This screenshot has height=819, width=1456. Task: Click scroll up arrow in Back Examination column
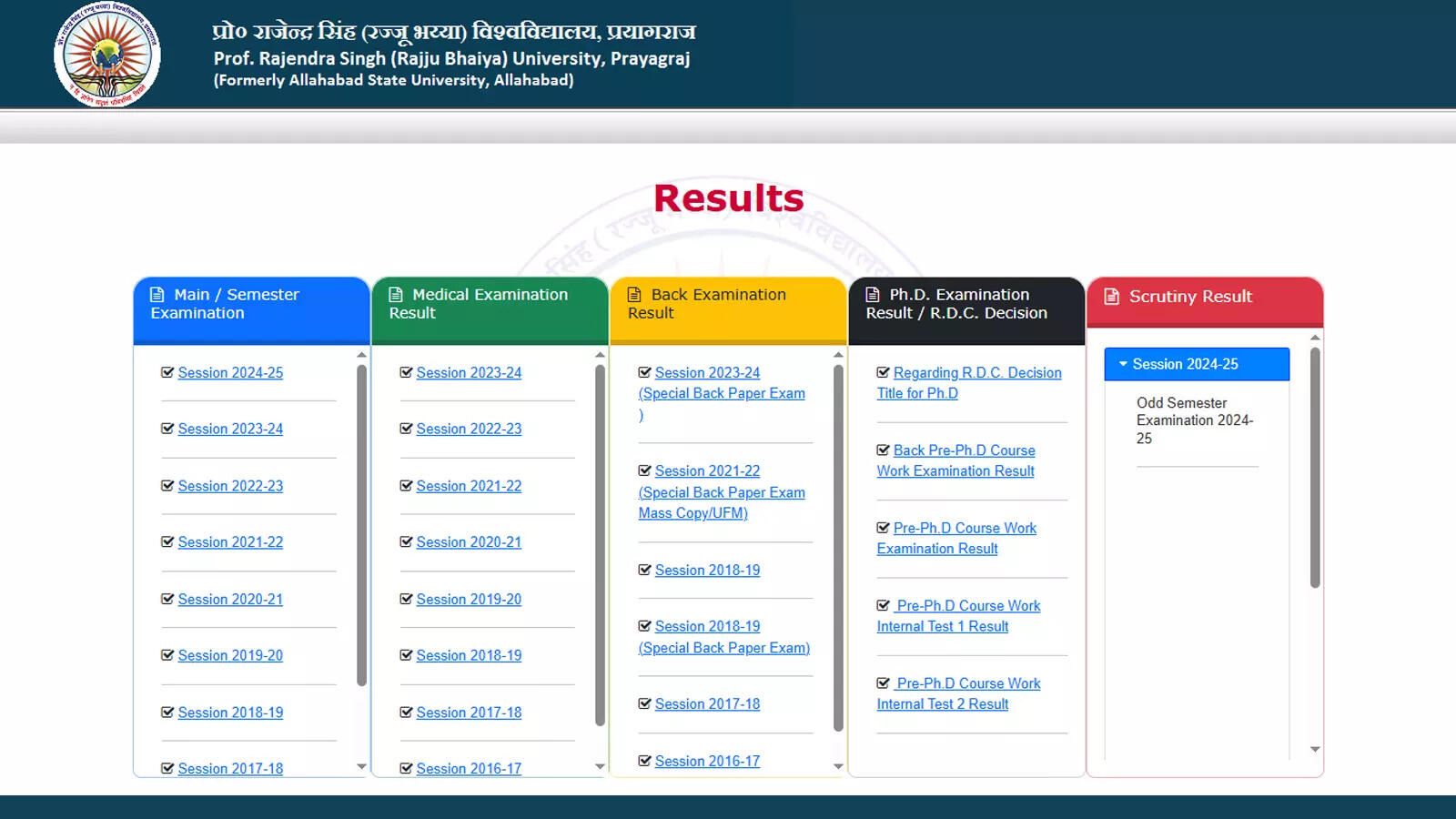[x=838, y=355]
